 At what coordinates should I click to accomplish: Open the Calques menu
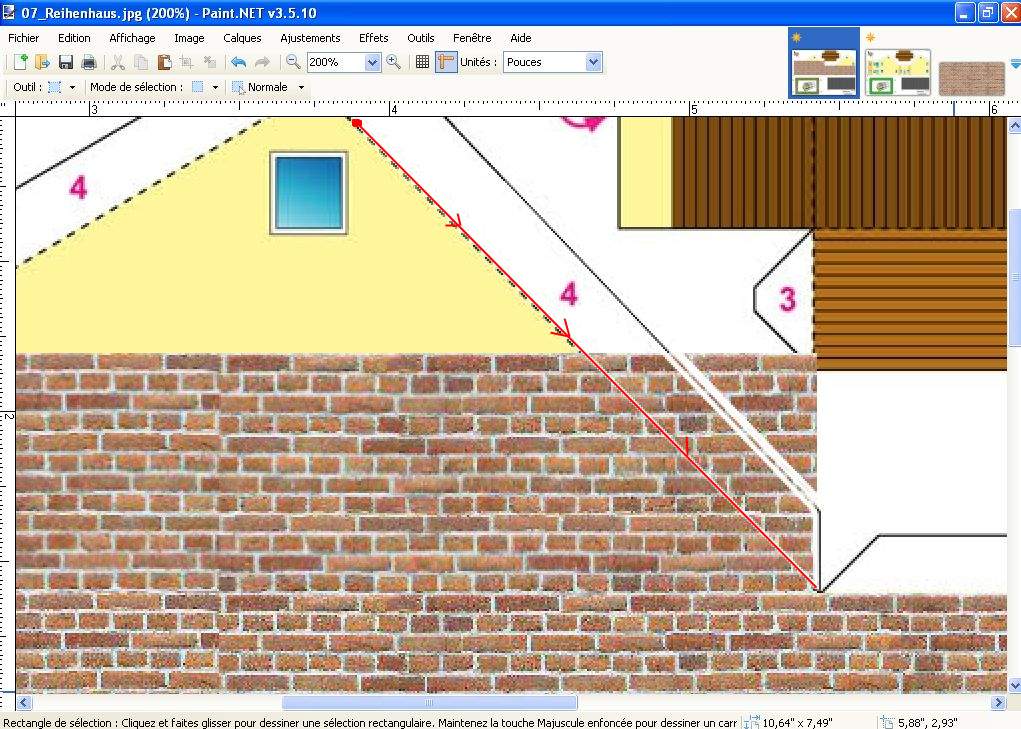click(242, 38)
